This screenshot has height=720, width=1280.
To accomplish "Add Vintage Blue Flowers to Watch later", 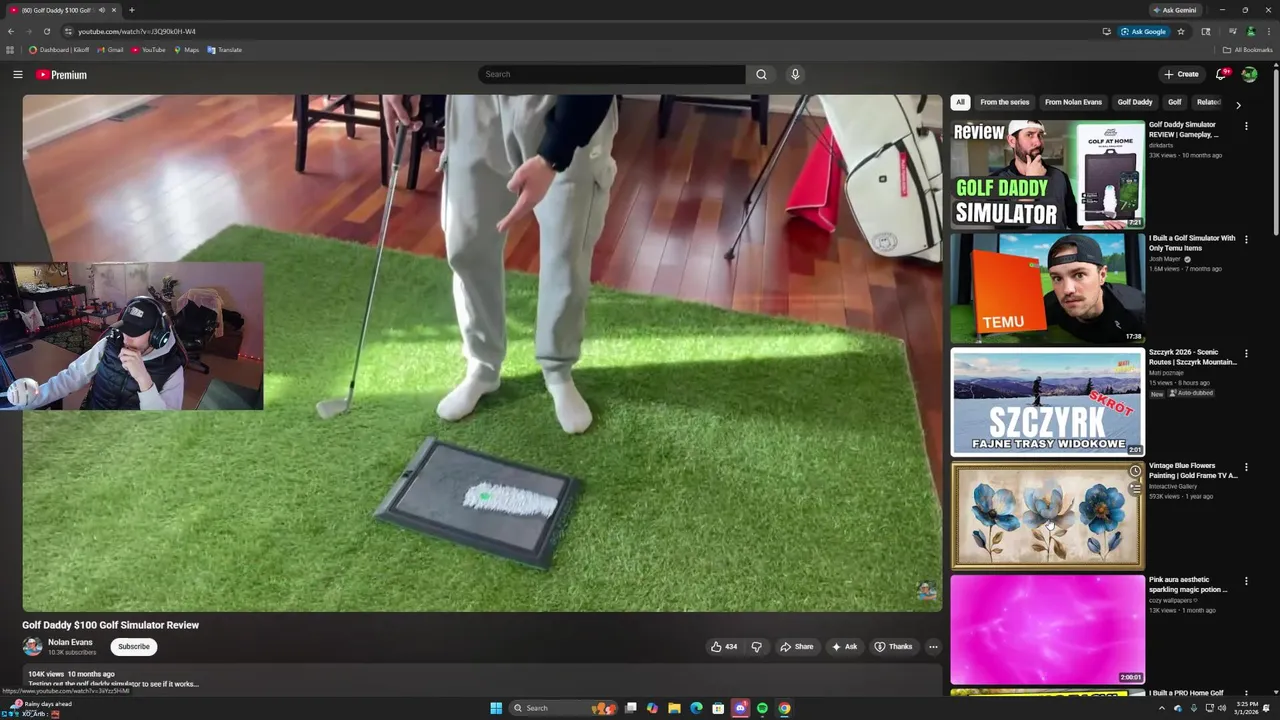I will [1135, 471].
